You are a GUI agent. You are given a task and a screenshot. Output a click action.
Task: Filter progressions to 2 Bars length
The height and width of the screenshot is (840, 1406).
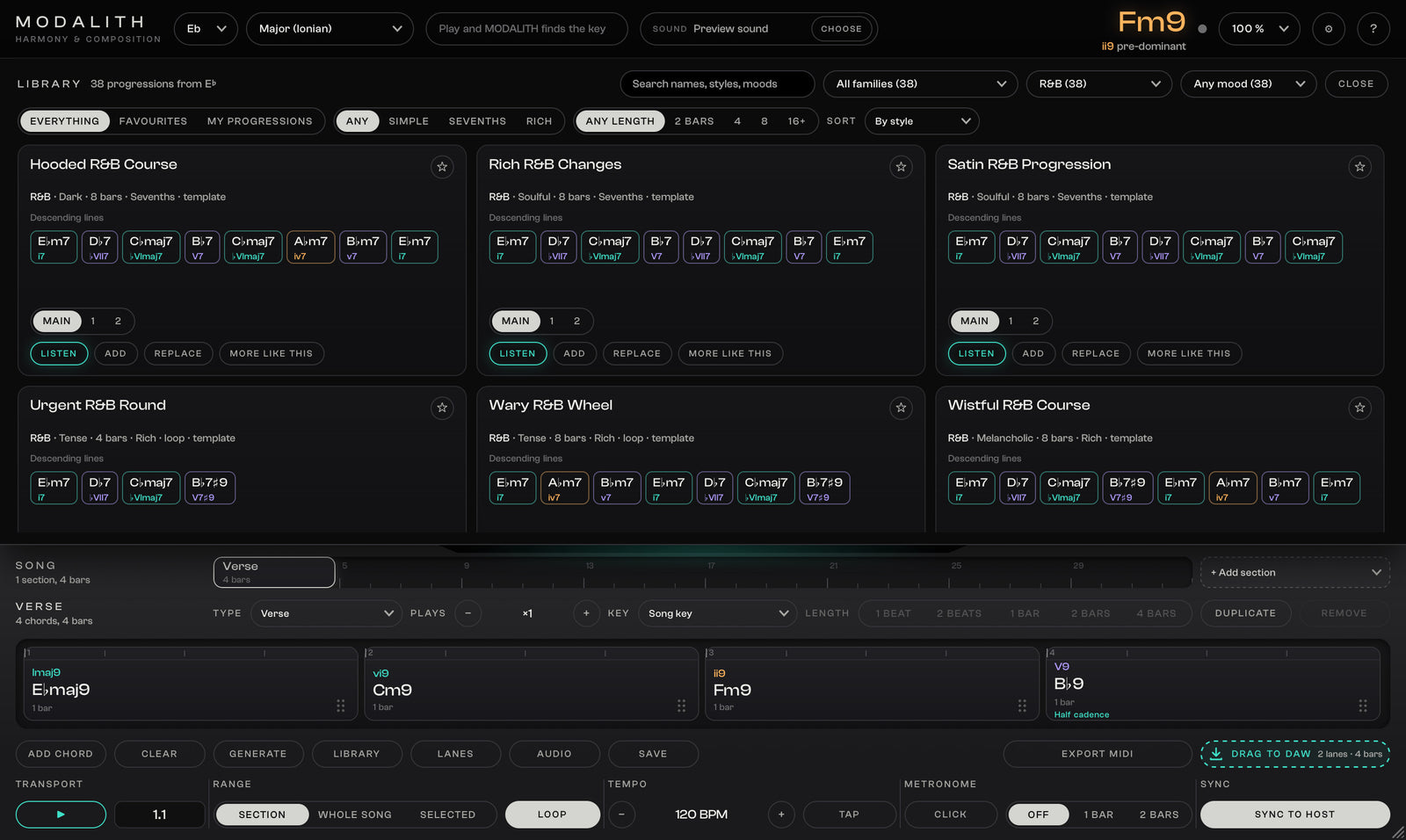pyautogui.click(x=694, y=121)
